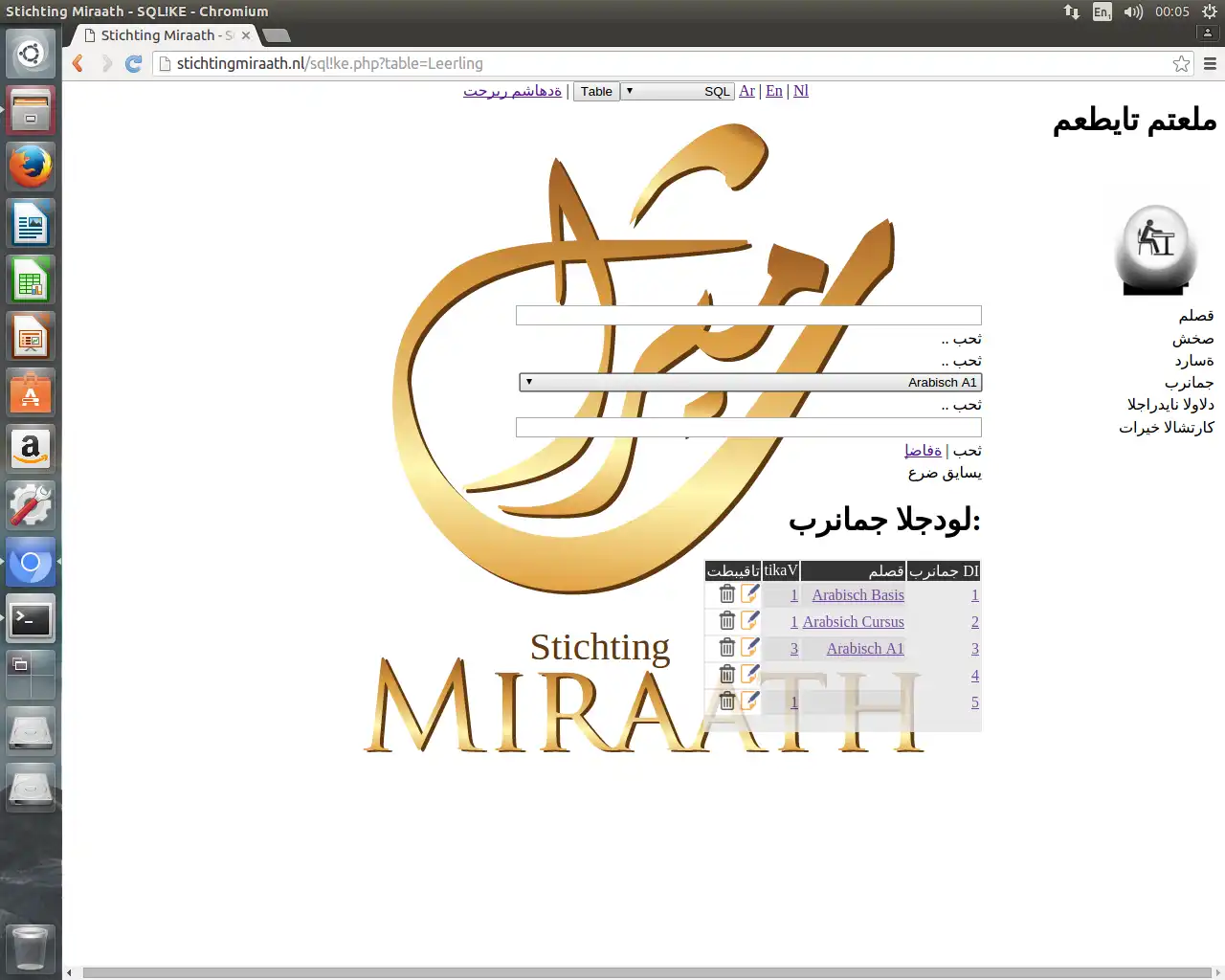The height and width of the screenshot is (980, 1225).
Task: Open the Chromium hamburger menu
Action: pyautogui.click(x=1211, y=63)
